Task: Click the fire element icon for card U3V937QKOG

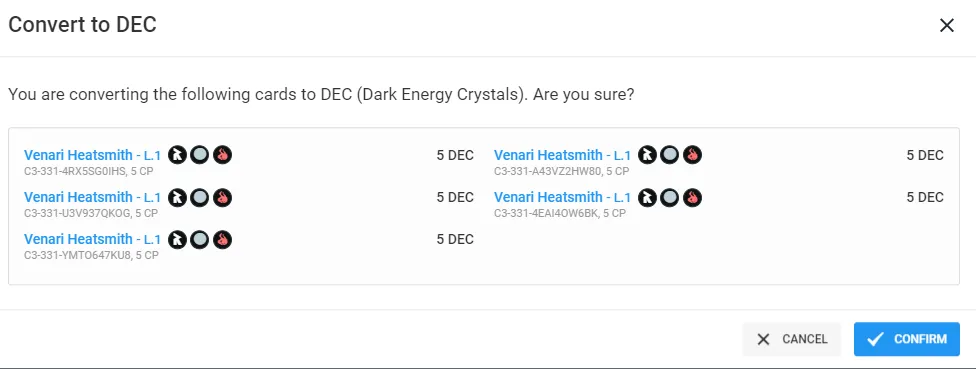Action: [222, 197]
